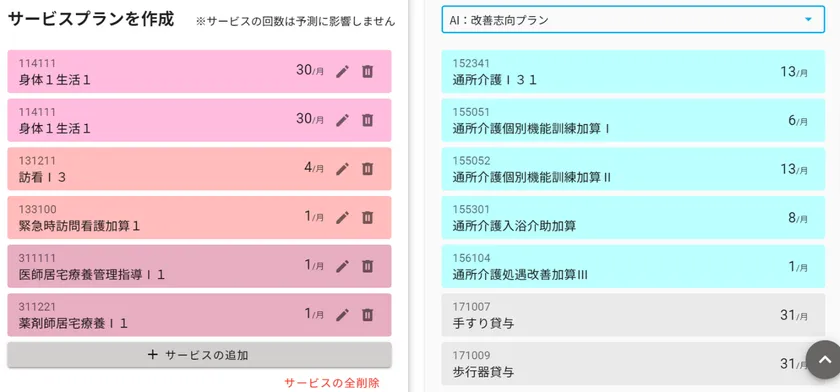The height and width of the screenshot is (392, 840).
Task: Delete the first 身体１生活１ service entry
Action: [368, 71]
